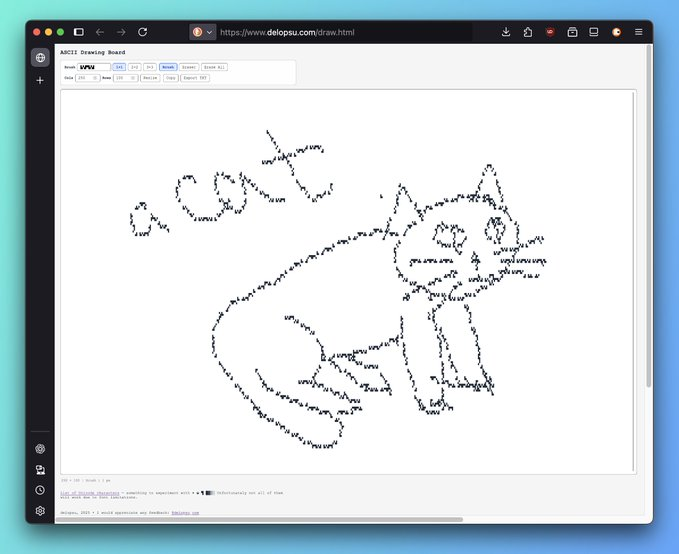The height and width of the screenshot is (554, 679).
Task: Select the 1×1 brush size
Action: tap(119, 67)
